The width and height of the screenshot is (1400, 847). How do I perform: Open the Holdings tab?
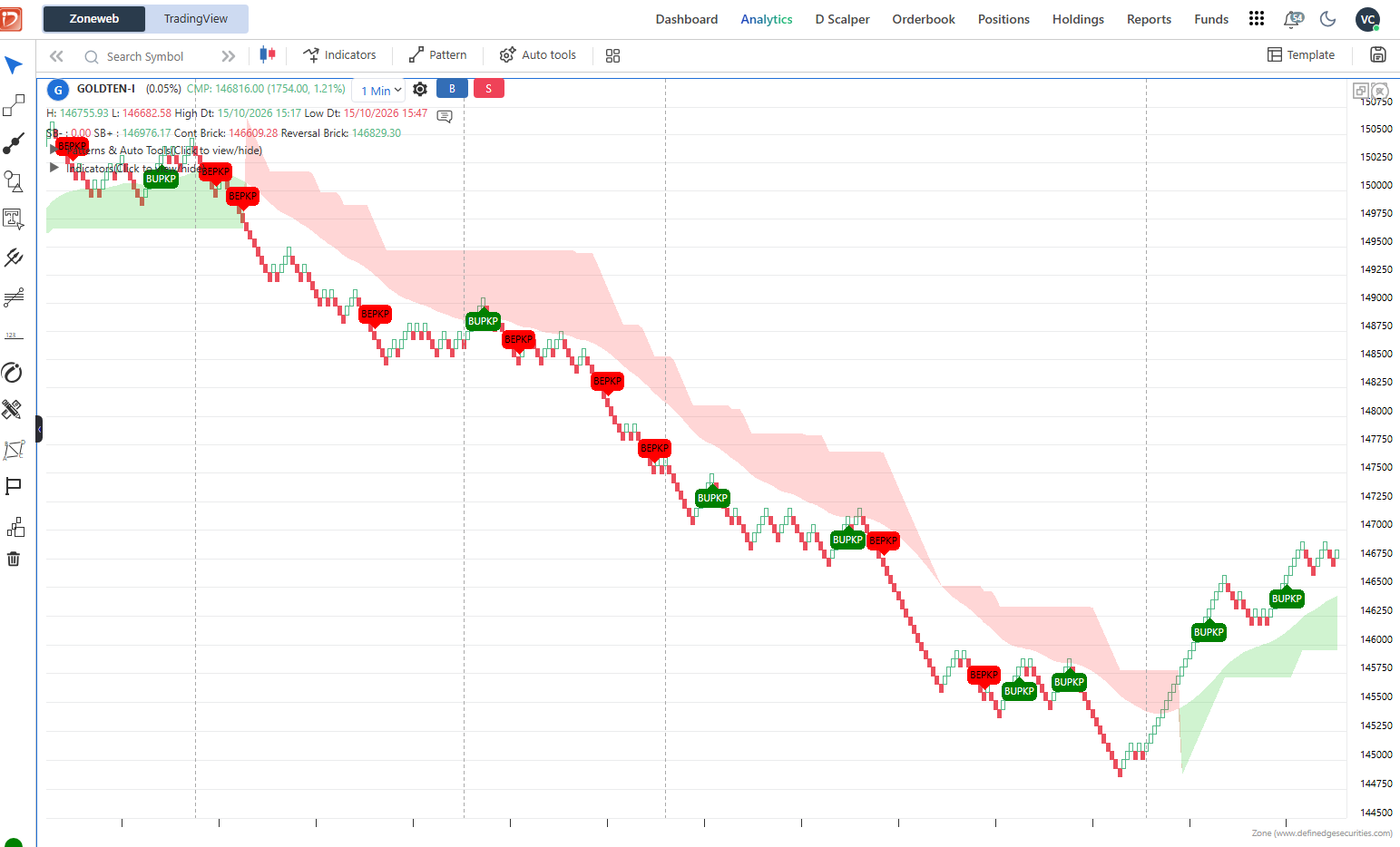tap(1078, 19)
